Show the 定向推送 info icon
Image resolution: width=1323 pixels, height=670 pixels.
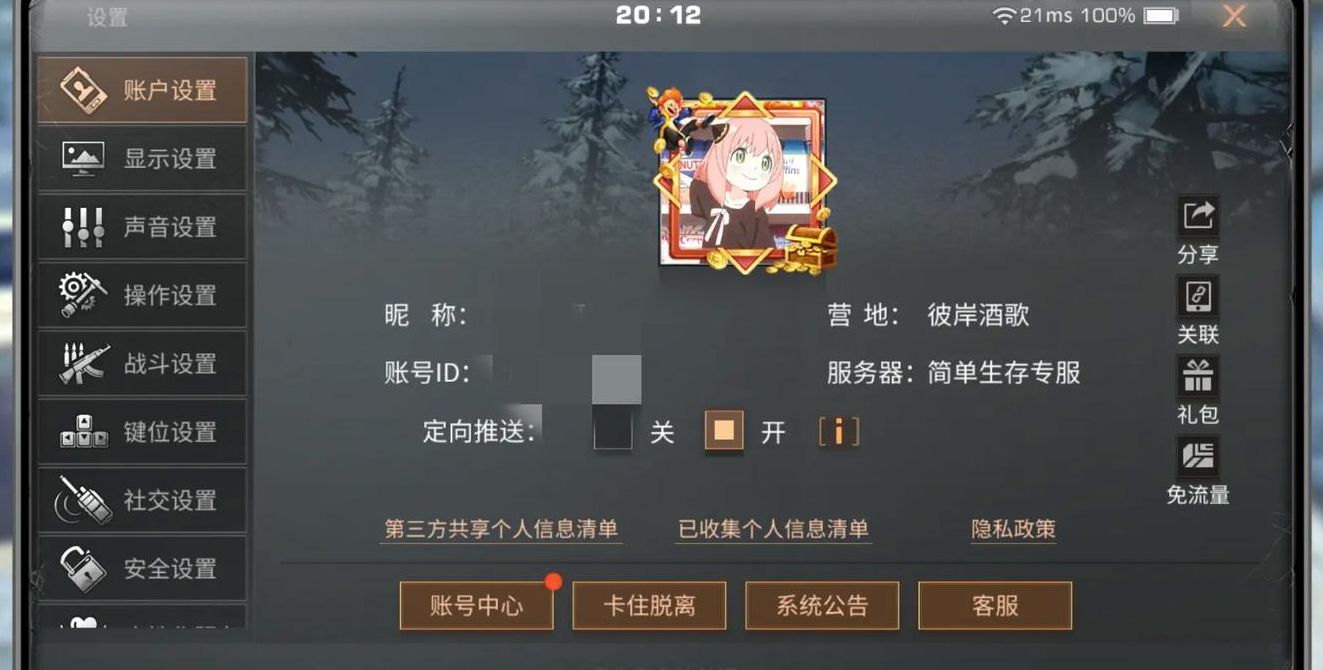tap(839, 432)
